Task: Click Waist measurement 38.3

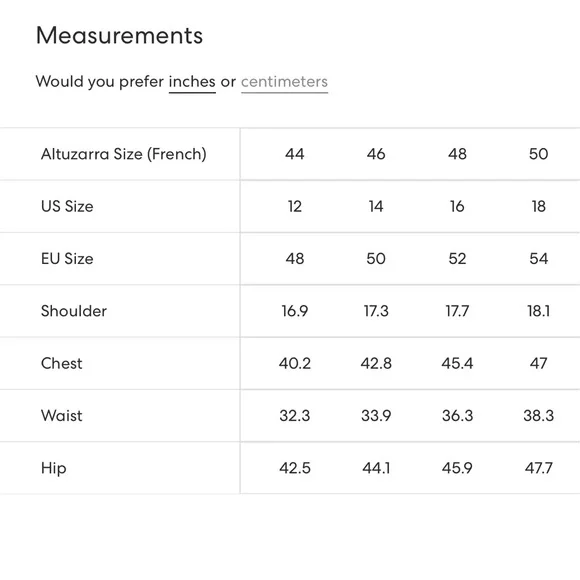Action: click(x=539, y=416)
